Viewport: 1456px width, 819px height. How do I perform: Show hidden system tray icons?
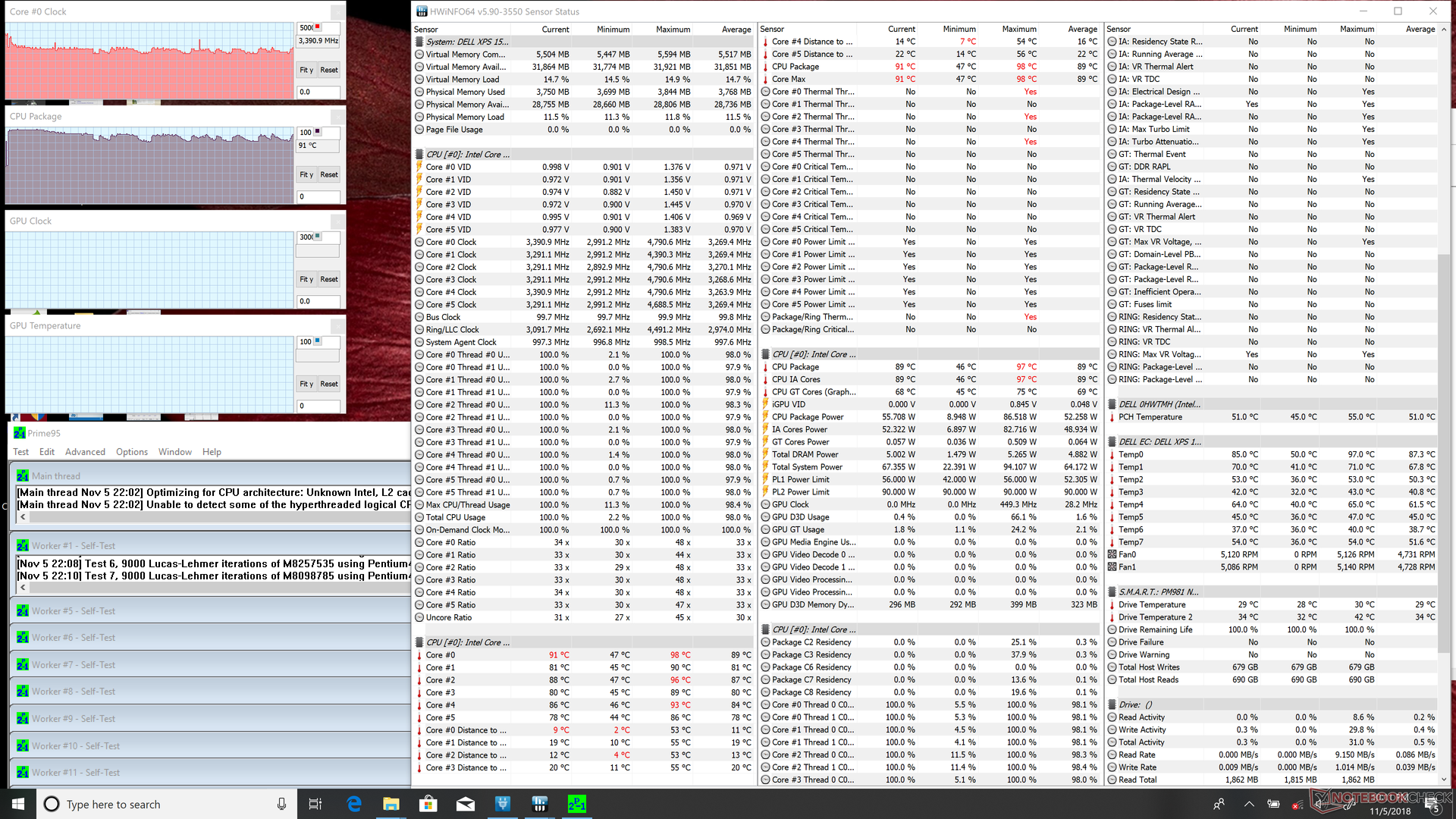(1249, 804)
